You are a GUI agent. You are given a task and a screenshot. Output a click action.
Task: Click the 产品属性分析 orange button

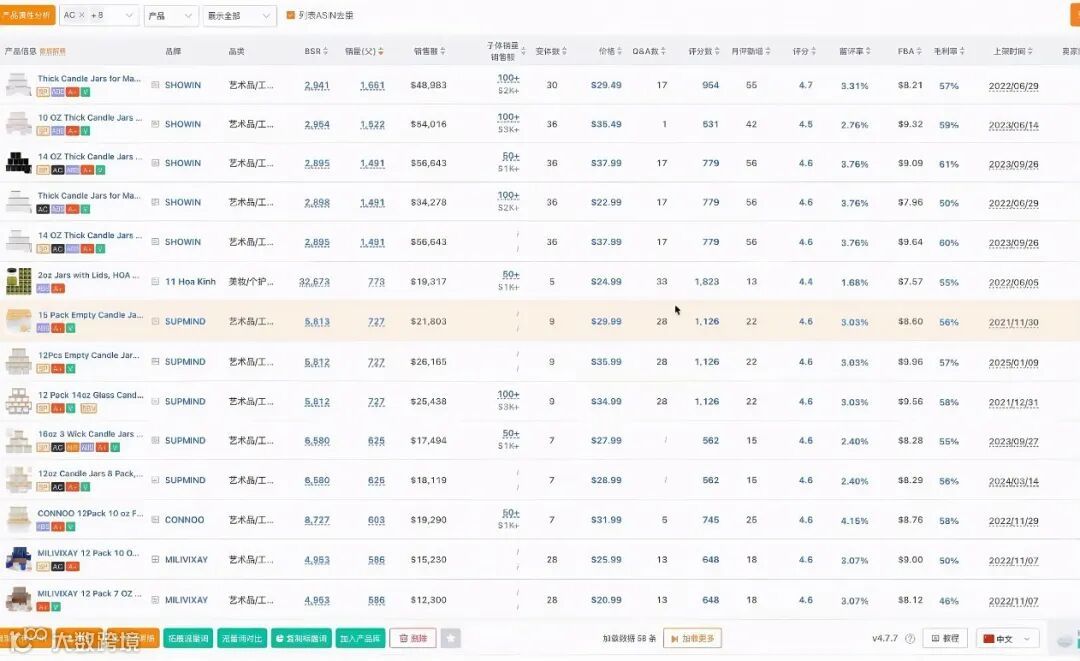pyautogui.click(x=27, y=14)
